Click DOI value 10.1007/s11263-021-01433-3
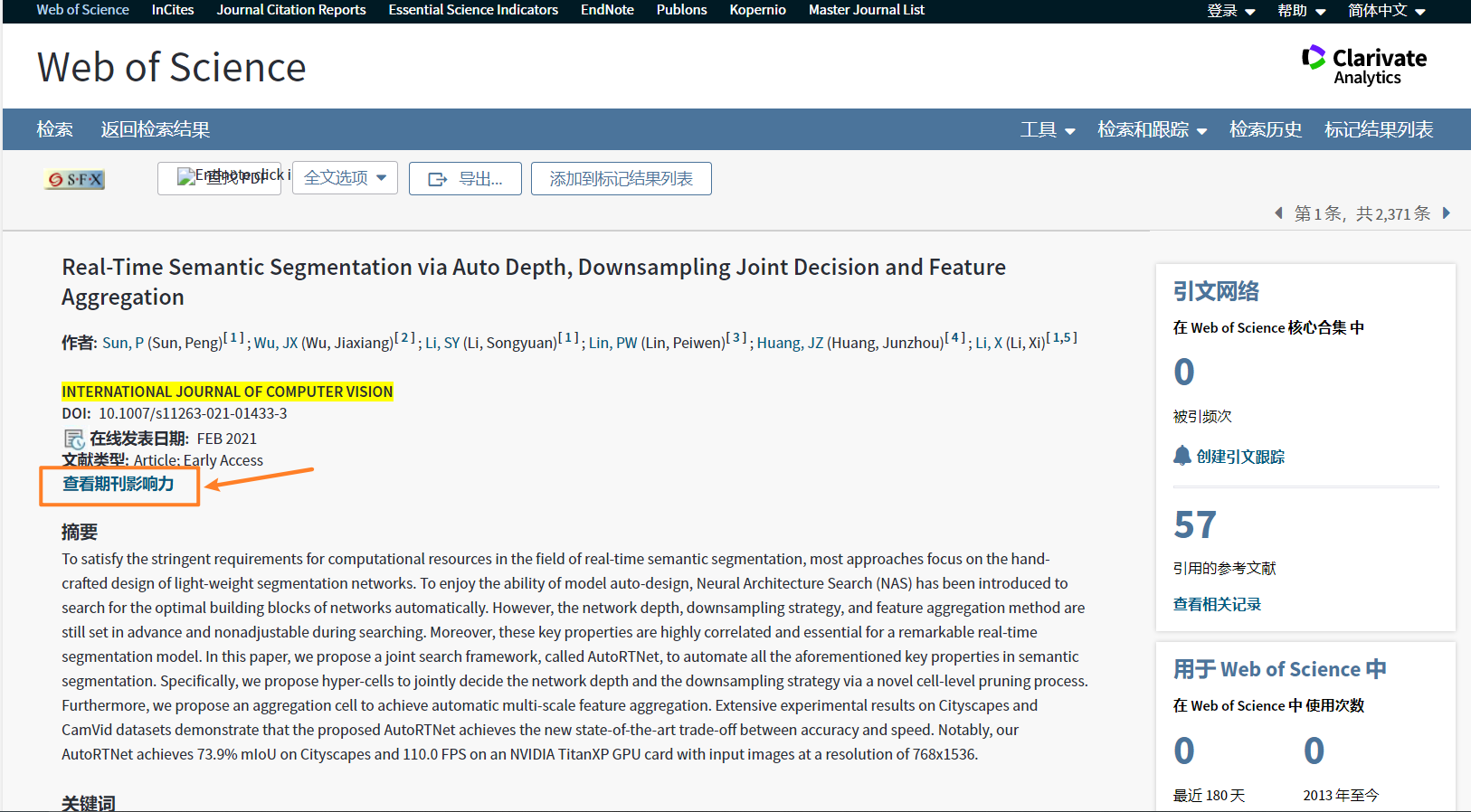This screenshot has height=812, width=1471. coord(193,413)
